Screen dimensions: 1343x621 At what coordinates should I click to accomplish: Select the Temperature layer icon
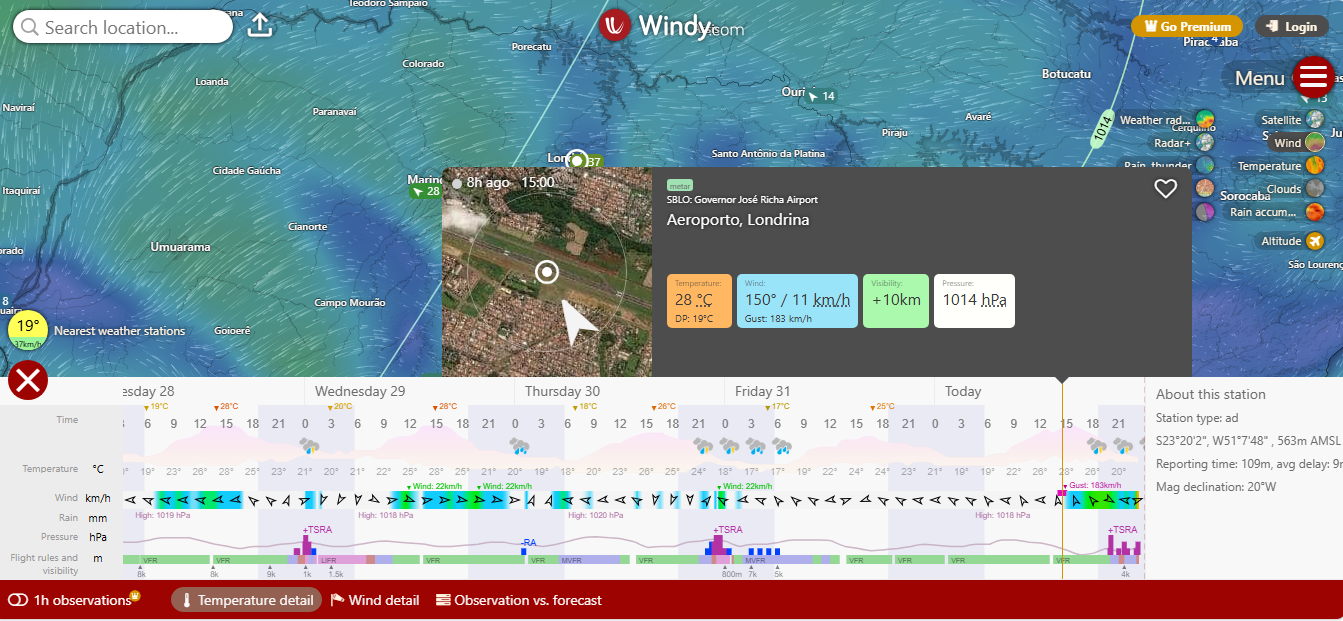(1314, 166)
